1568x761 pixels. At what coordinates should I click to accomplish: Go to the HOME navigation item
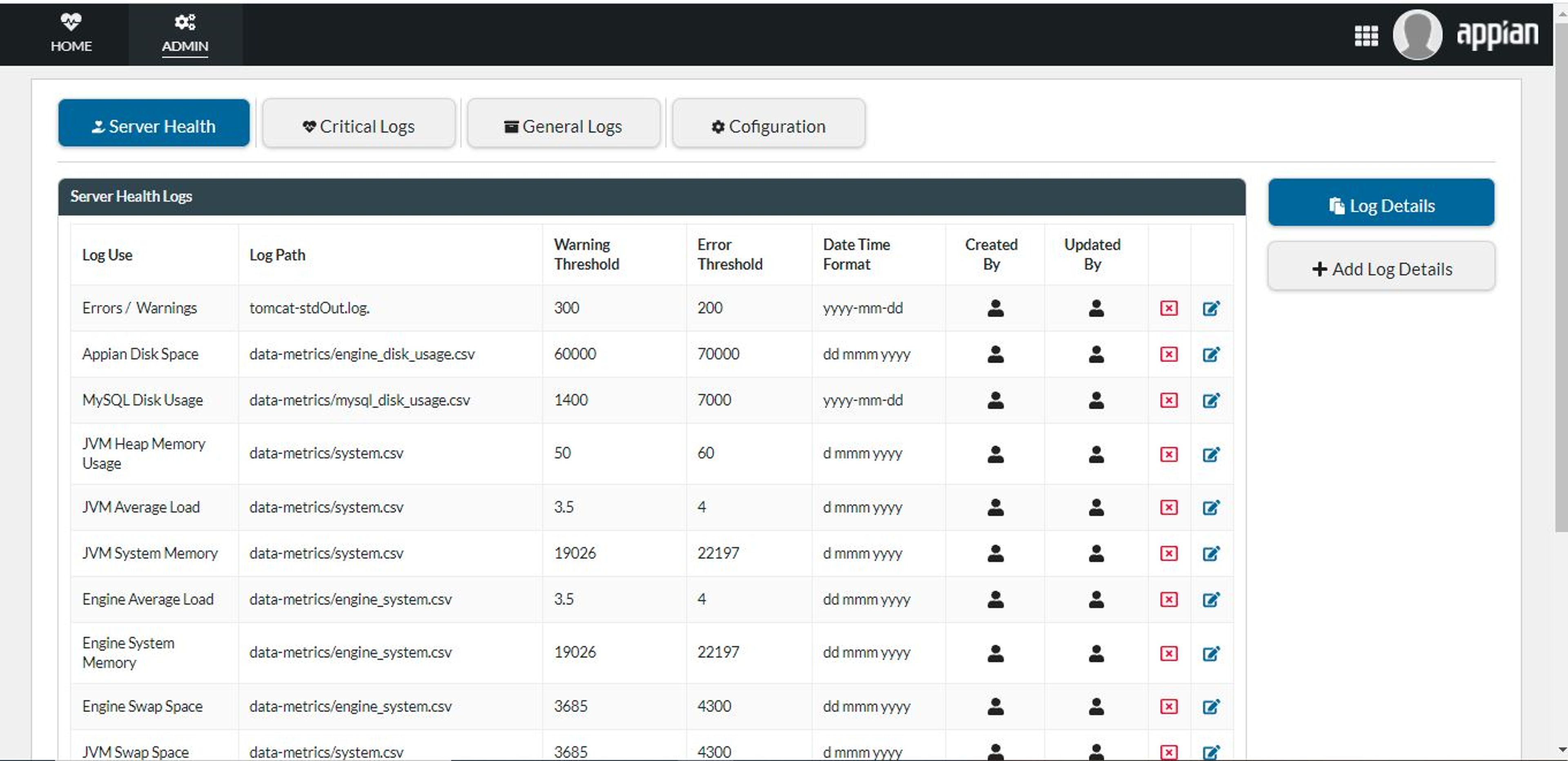(x=71, y=33)
